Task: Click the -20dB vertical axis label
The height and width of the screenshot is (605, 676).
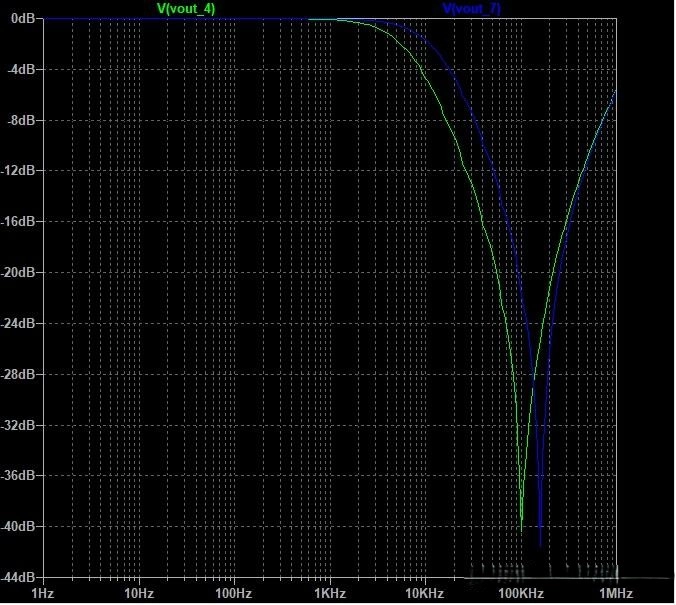Action: pyautogui.click(x=18, y=272)
